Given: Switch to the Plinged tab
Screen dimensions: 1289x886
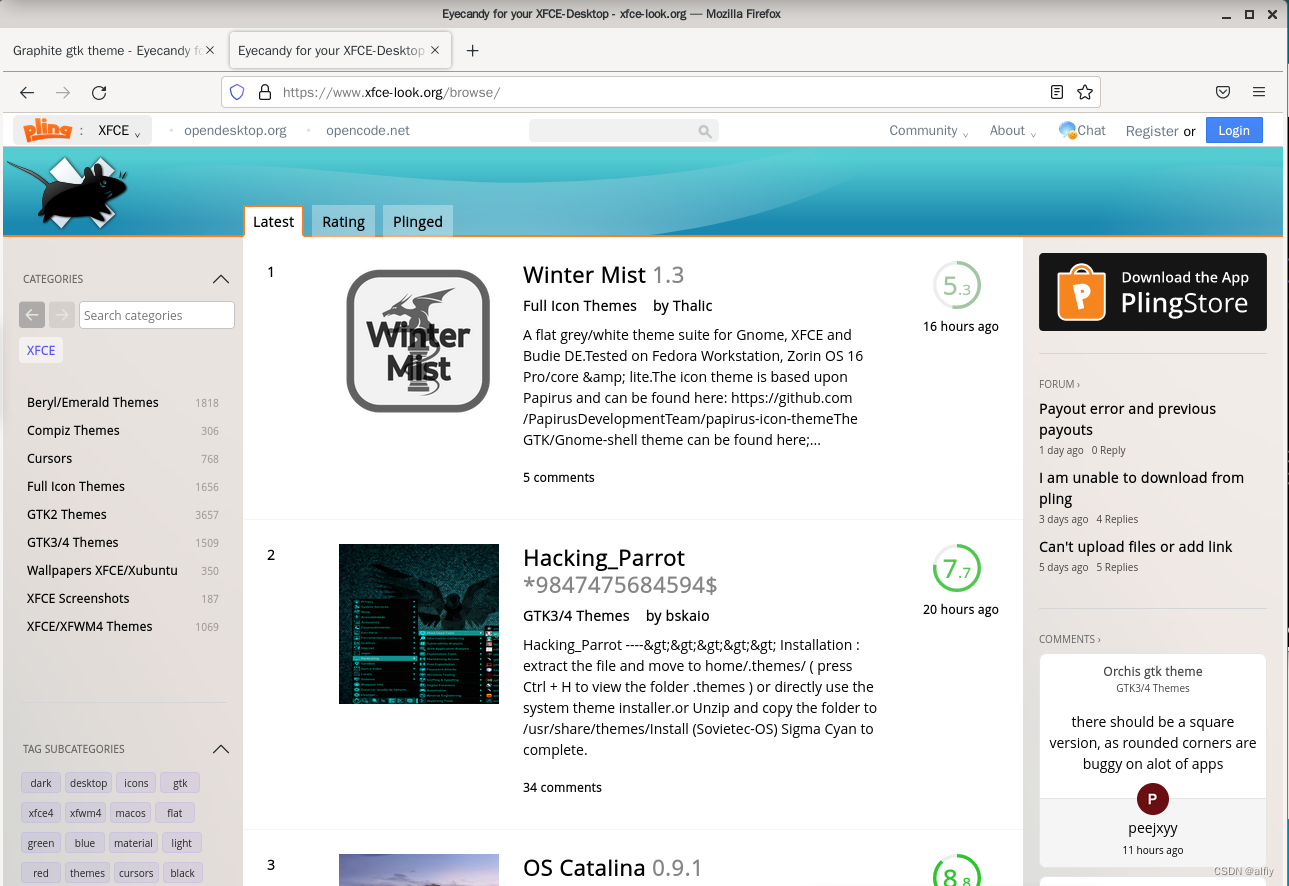Looking at the screenshot, I should point(418,221).
